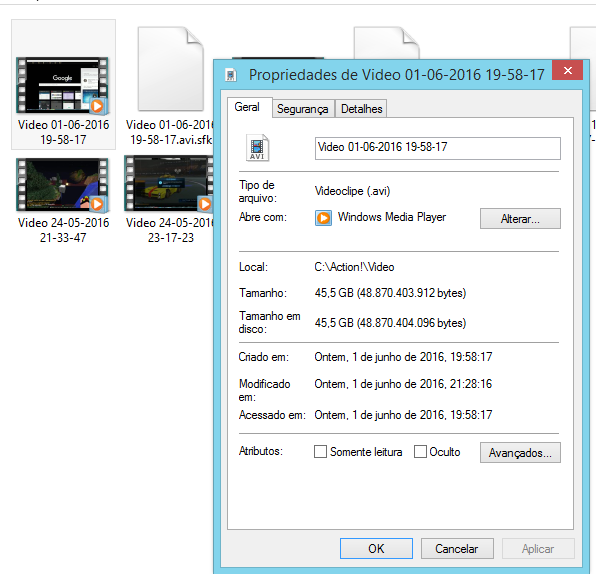Click the Cancelar button

[x=457, y=549]
